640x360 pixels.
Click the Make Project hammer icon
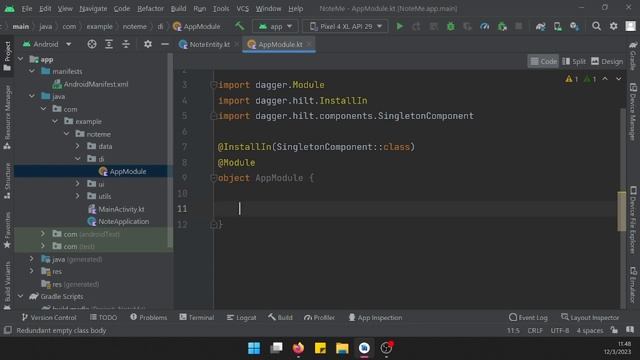click(x=240, y=27)
